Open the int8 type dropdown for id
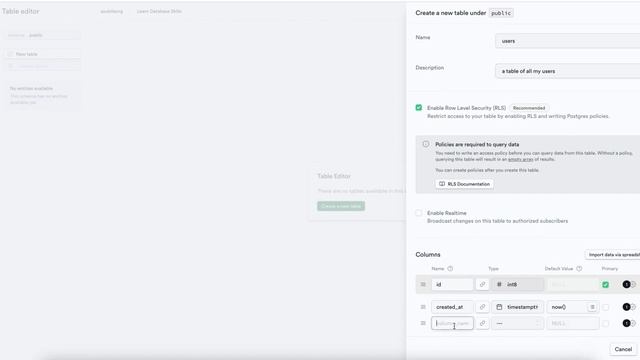Screen dimensions: 640x360 click(518, 284)
